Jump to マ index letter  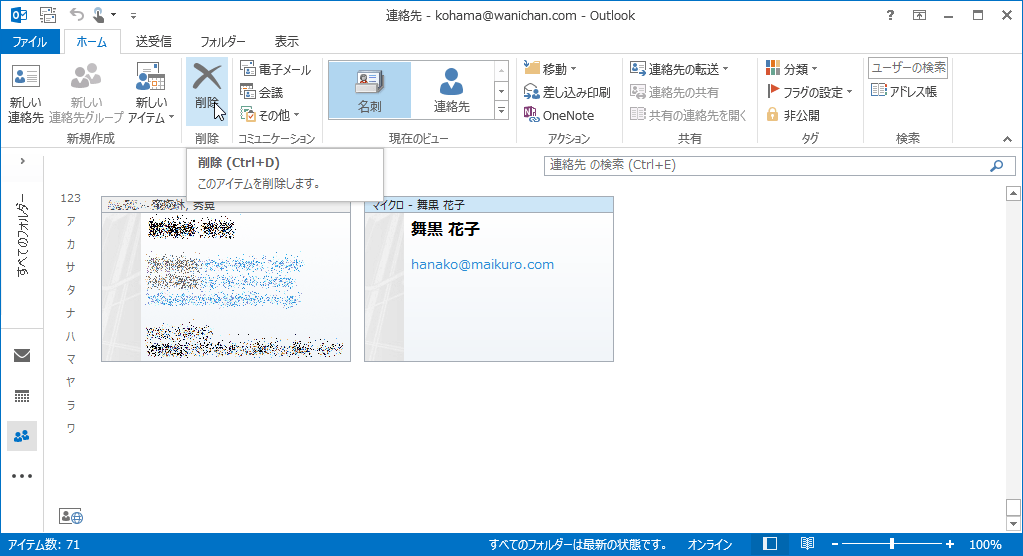click(x=70, y=359)
